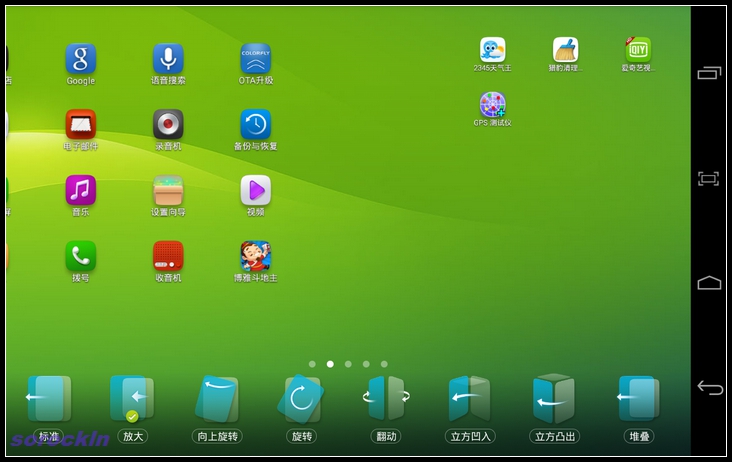Click the 堆叠 label button
Screen dimensions: 732x462
click(639, 436)
